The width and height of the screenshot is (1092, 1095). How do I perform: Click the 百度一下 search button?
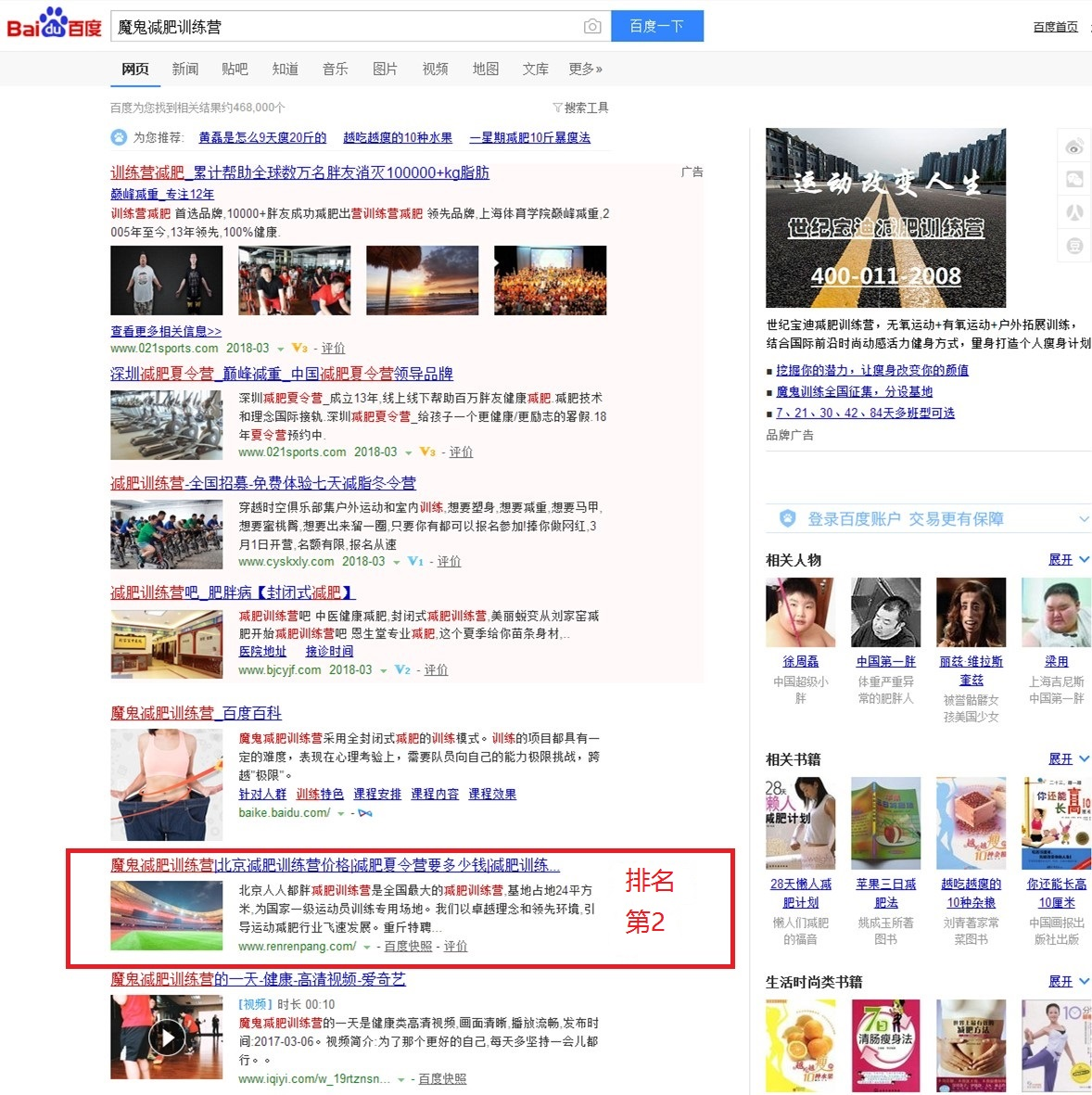(657, 26)
